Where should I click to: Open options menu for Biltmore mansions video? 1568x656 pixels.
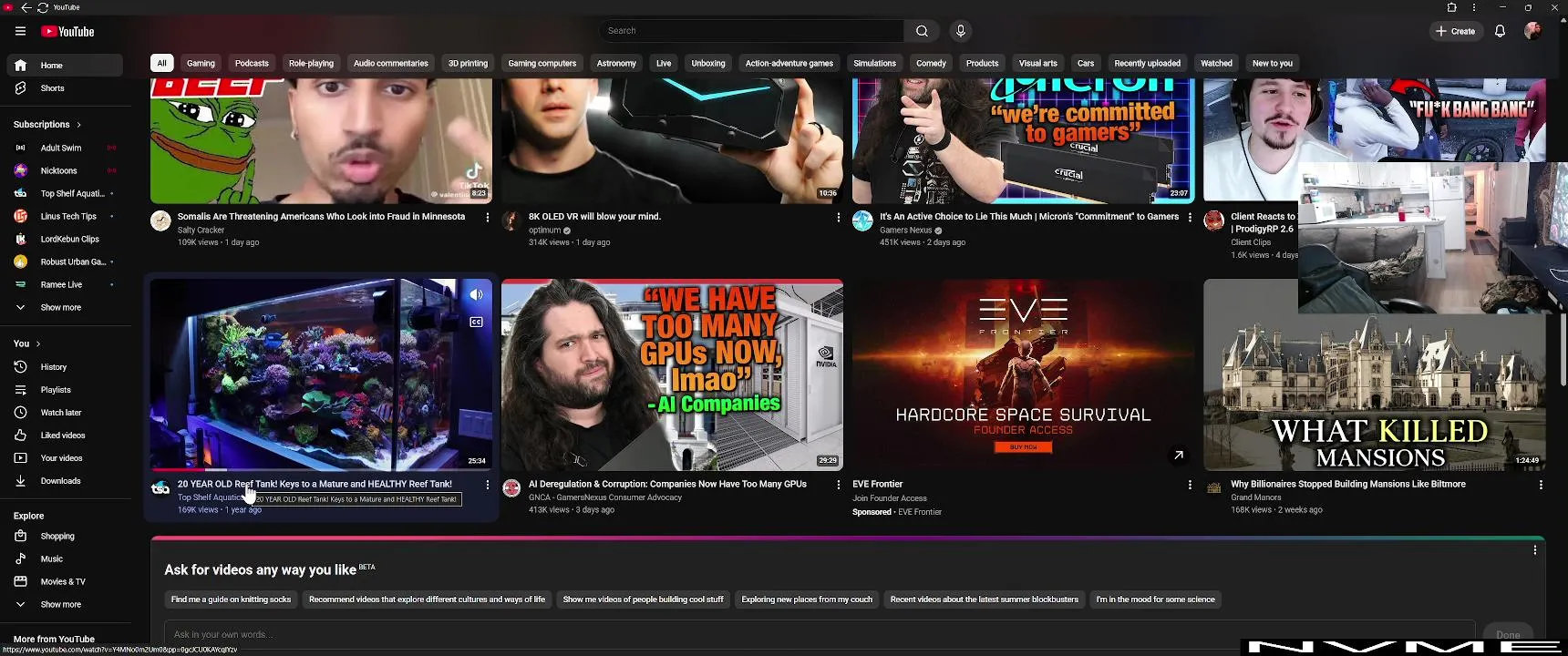[1541, 486]
